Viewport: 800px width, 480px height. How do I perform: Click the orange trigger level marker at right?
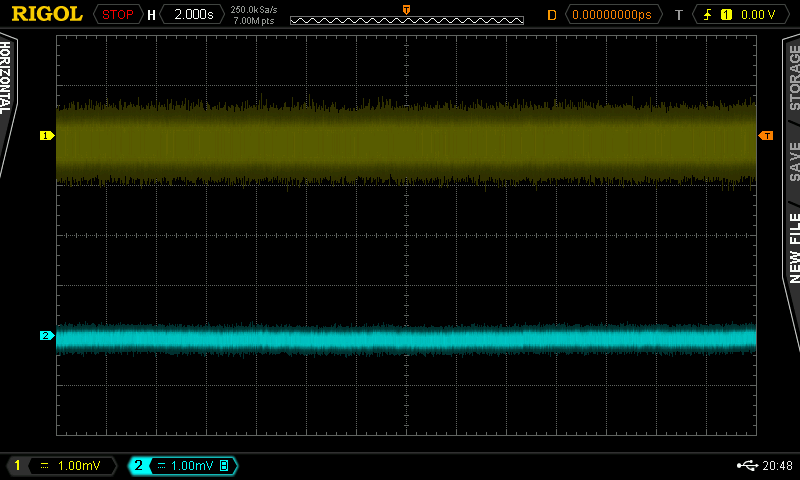[766, 135]
